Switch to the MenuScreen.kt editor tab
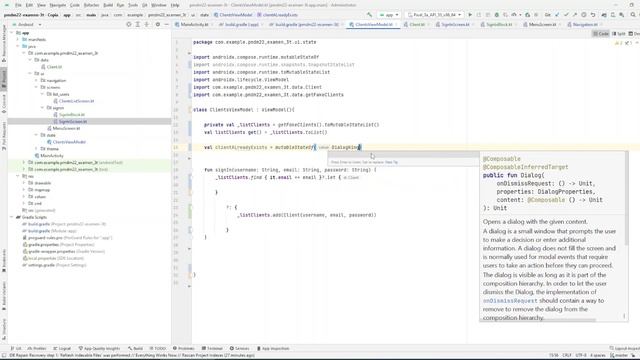The width and height of the screenshot is (640, 360). (x=542, y=24)
